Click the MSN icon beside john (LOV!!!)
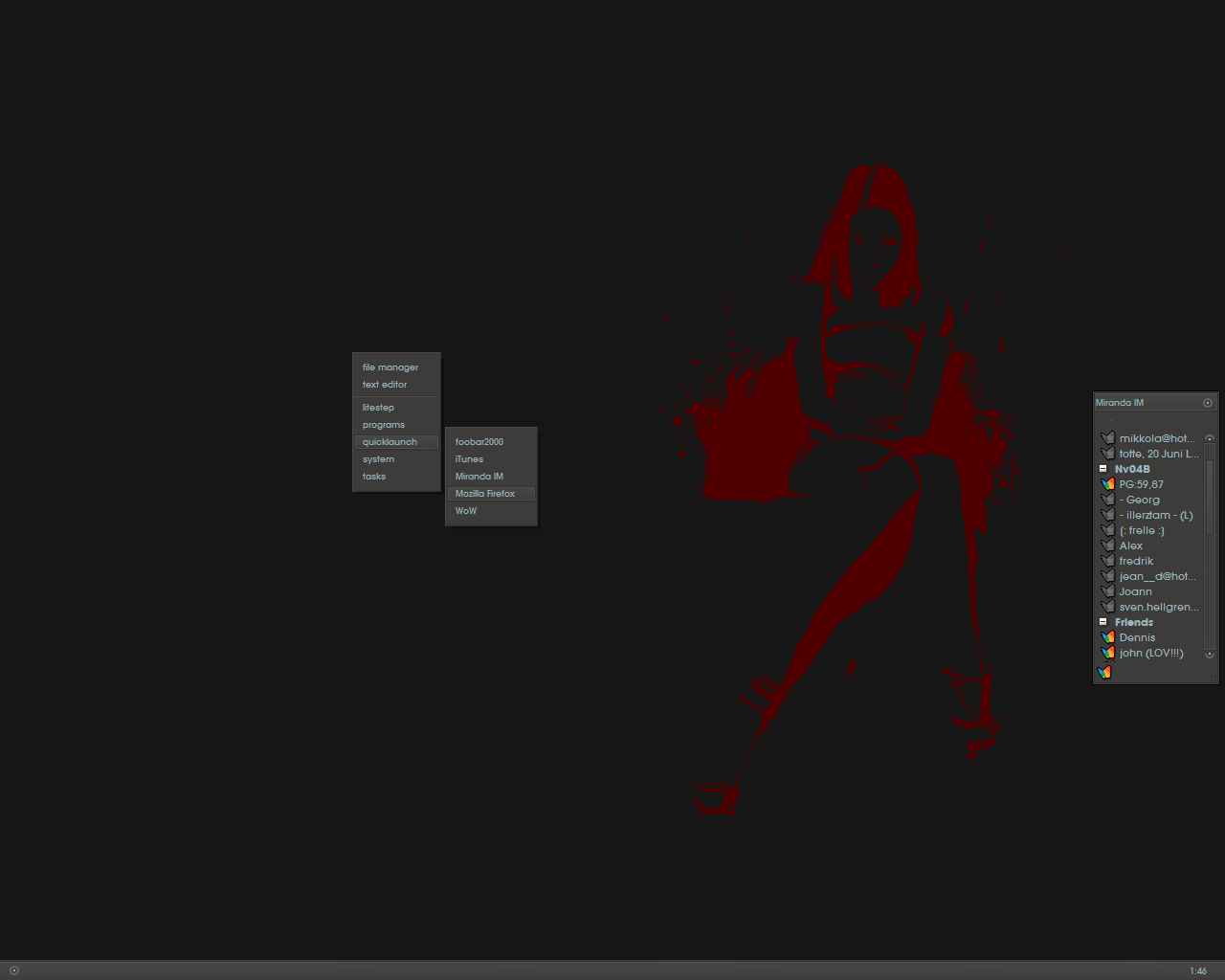 pyautogui.click(x=1108, y=653)
